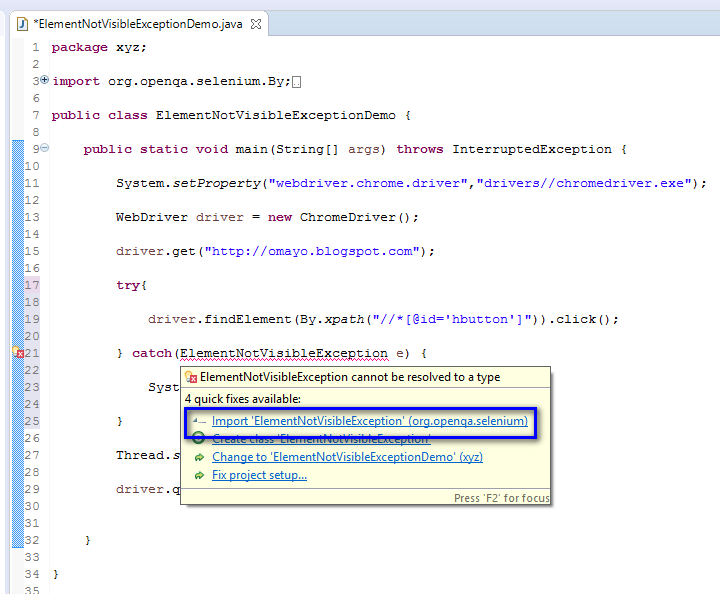
Task: Click the green create class icon
Action: (198, 438)
